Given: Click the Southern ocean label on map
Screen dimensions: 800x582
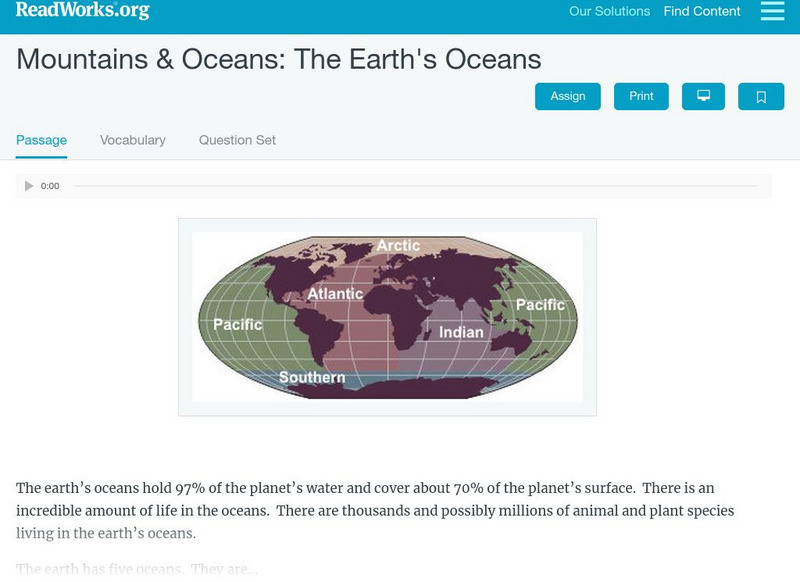Looking at the screenshot, I should pyautogui.click(x=312, y=377).
